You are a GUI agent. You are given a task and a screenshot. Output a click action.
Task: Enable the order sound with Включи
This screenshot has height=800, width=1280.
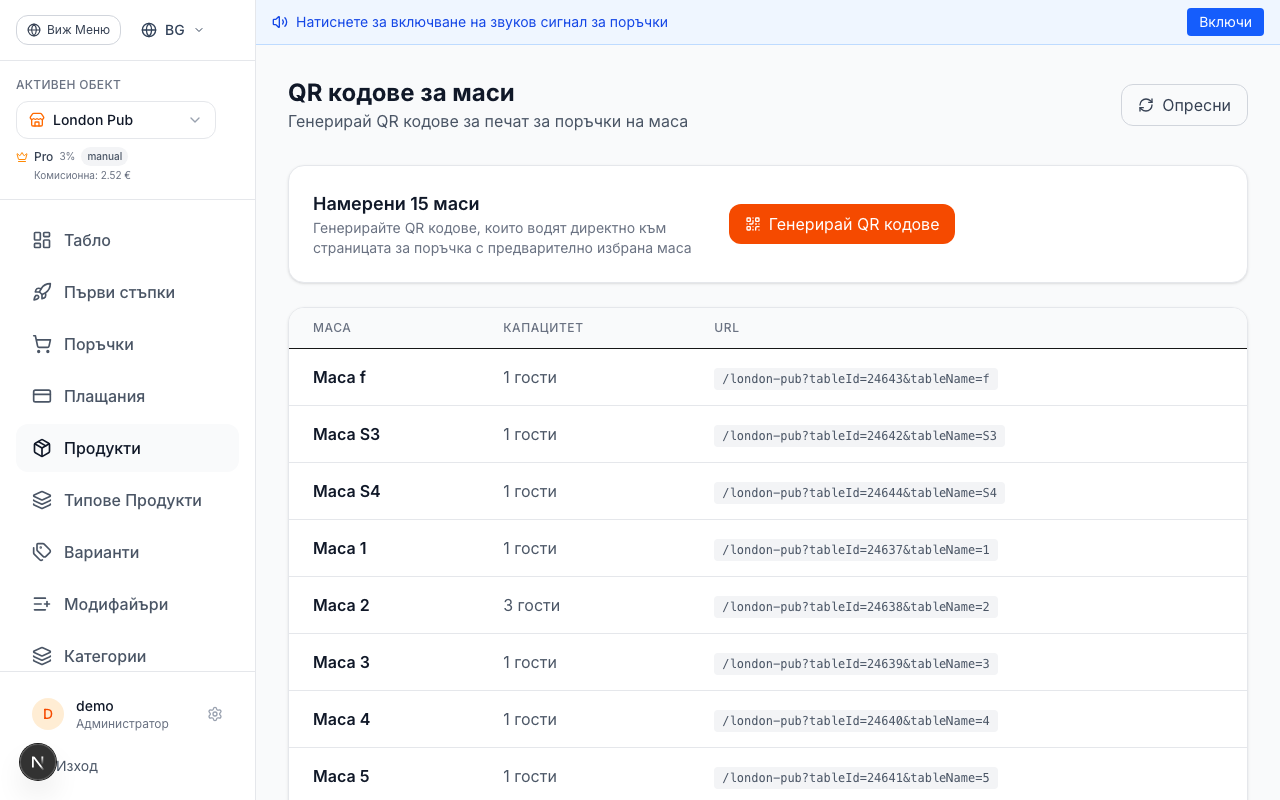[x=1225, y=22]
